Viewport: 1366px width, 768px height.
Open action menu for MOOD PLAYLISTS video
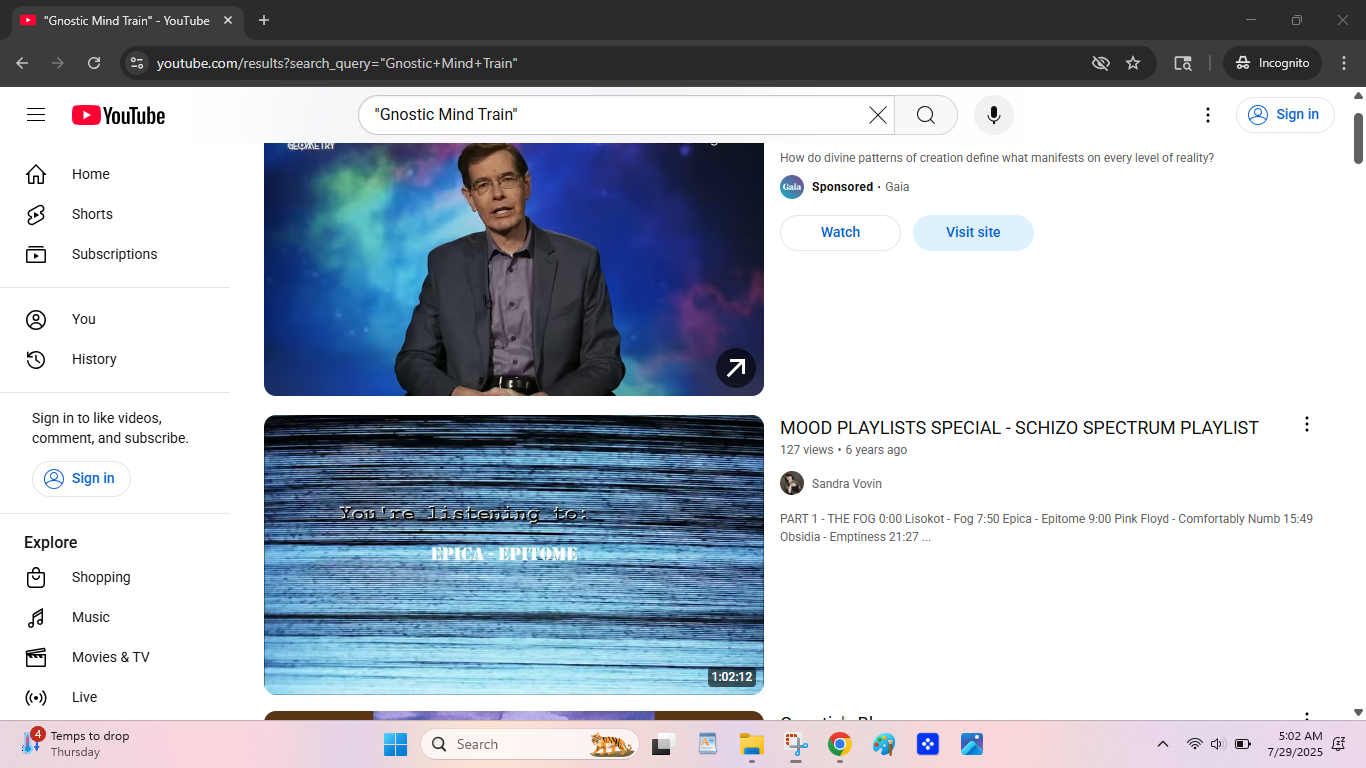[1306, 424]
